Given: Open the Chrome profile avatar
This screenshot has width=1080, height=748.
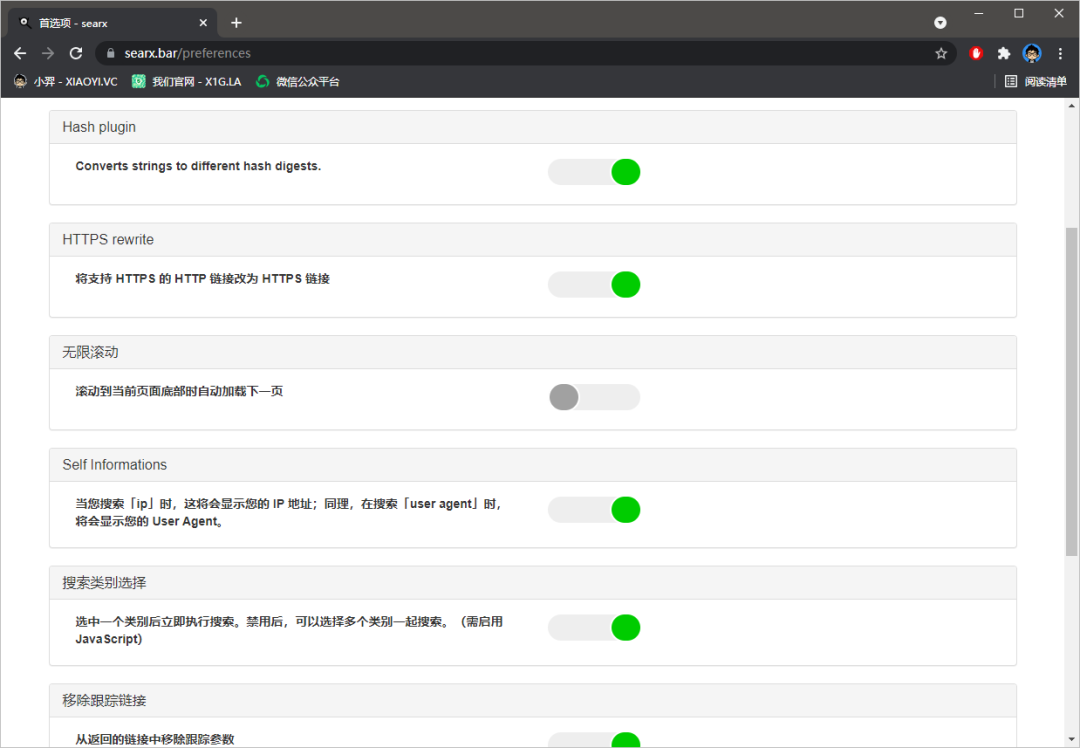Looking at the screenshot, I should pos(1032,53).
